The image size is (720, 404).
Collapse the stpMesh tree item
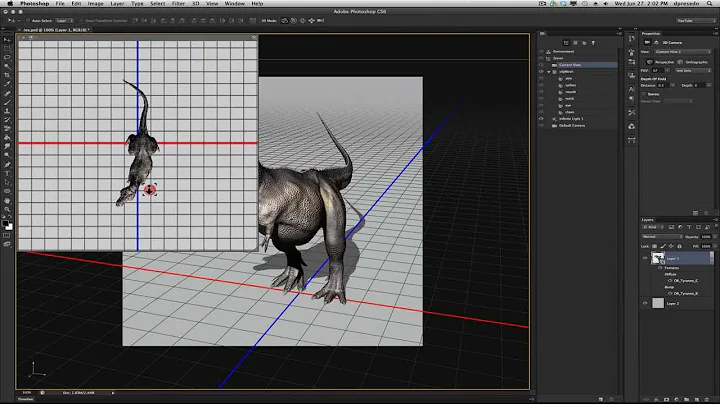pyautogui.click(x=549, y=72)
